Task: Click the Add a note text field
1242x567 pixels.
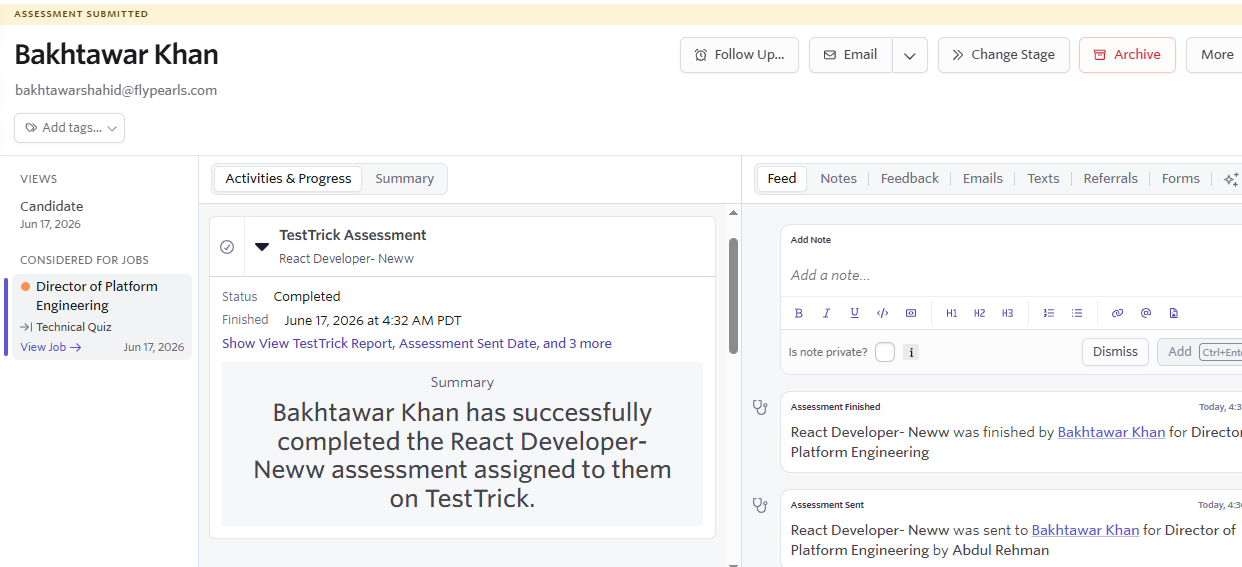Action: (x=1011, y=275)
